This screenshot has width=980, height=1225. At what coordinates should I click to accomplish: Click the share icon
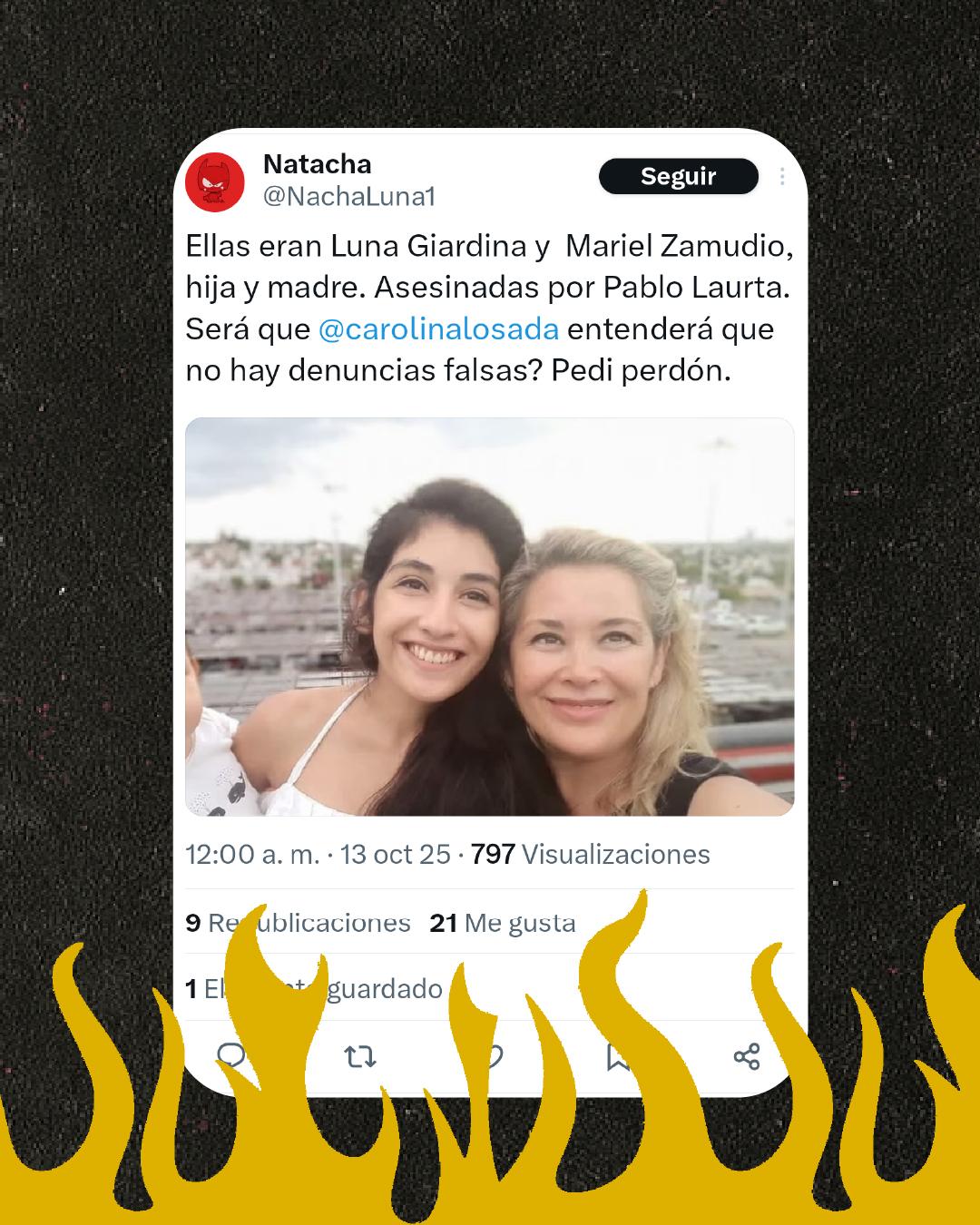747,1056
